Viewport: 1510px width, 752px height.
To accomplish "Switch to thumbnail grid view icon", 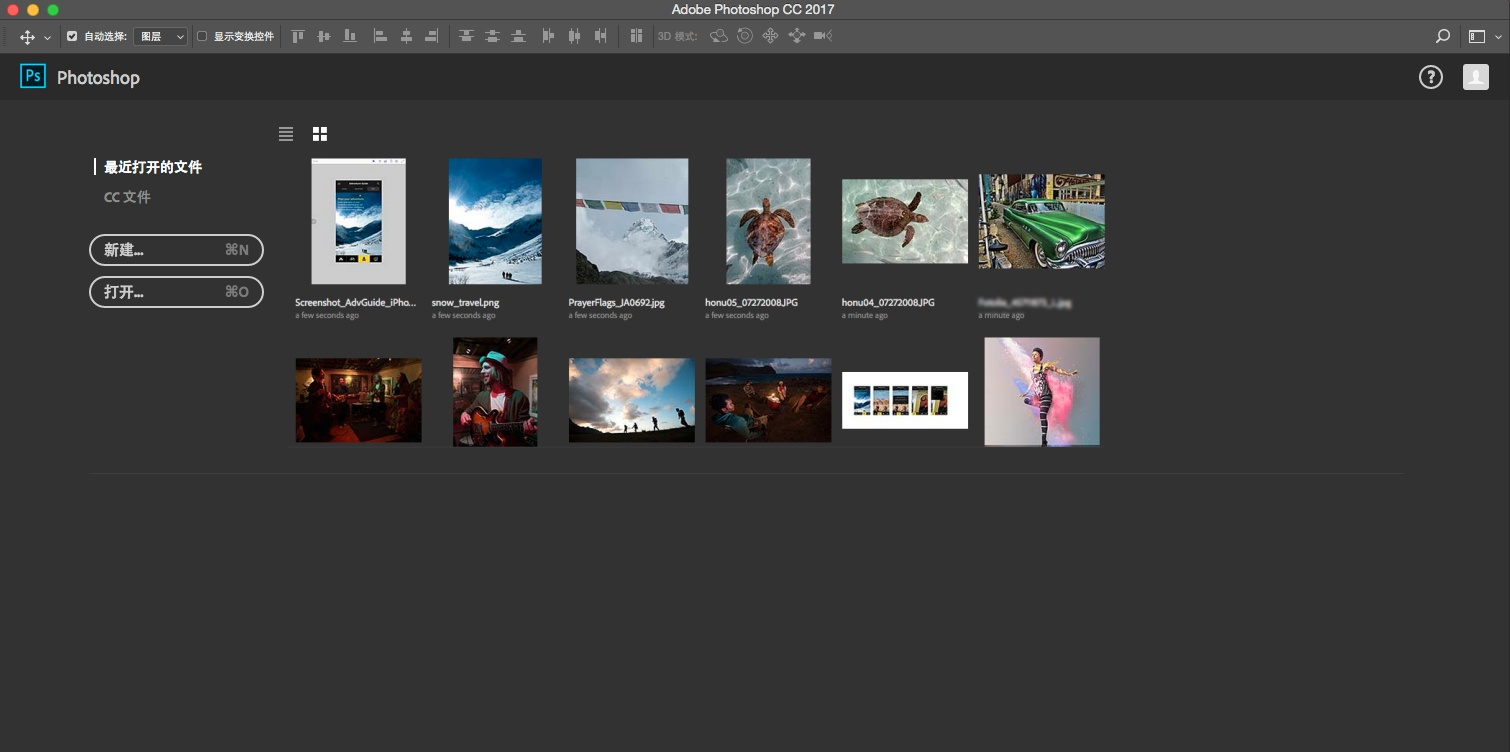I will tap(320, 134).
